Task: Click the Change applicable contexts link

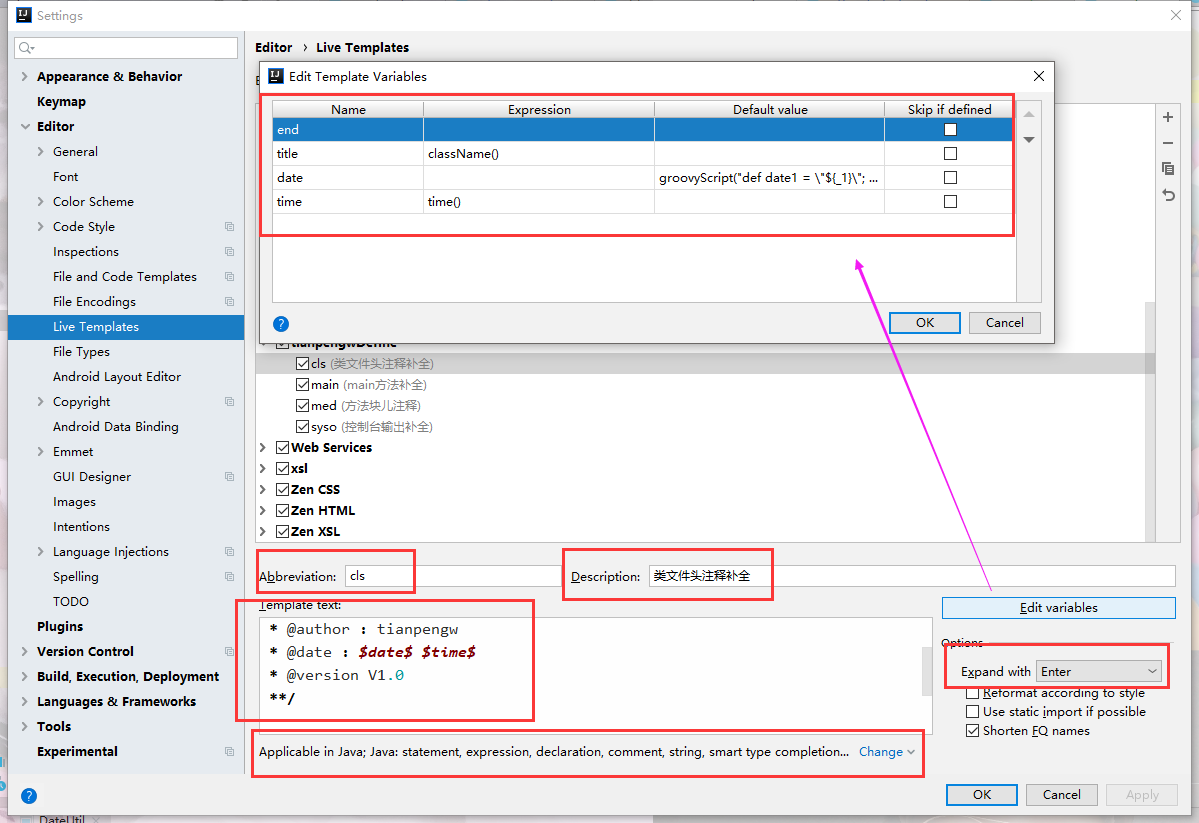Action: (x=886, y=752)
